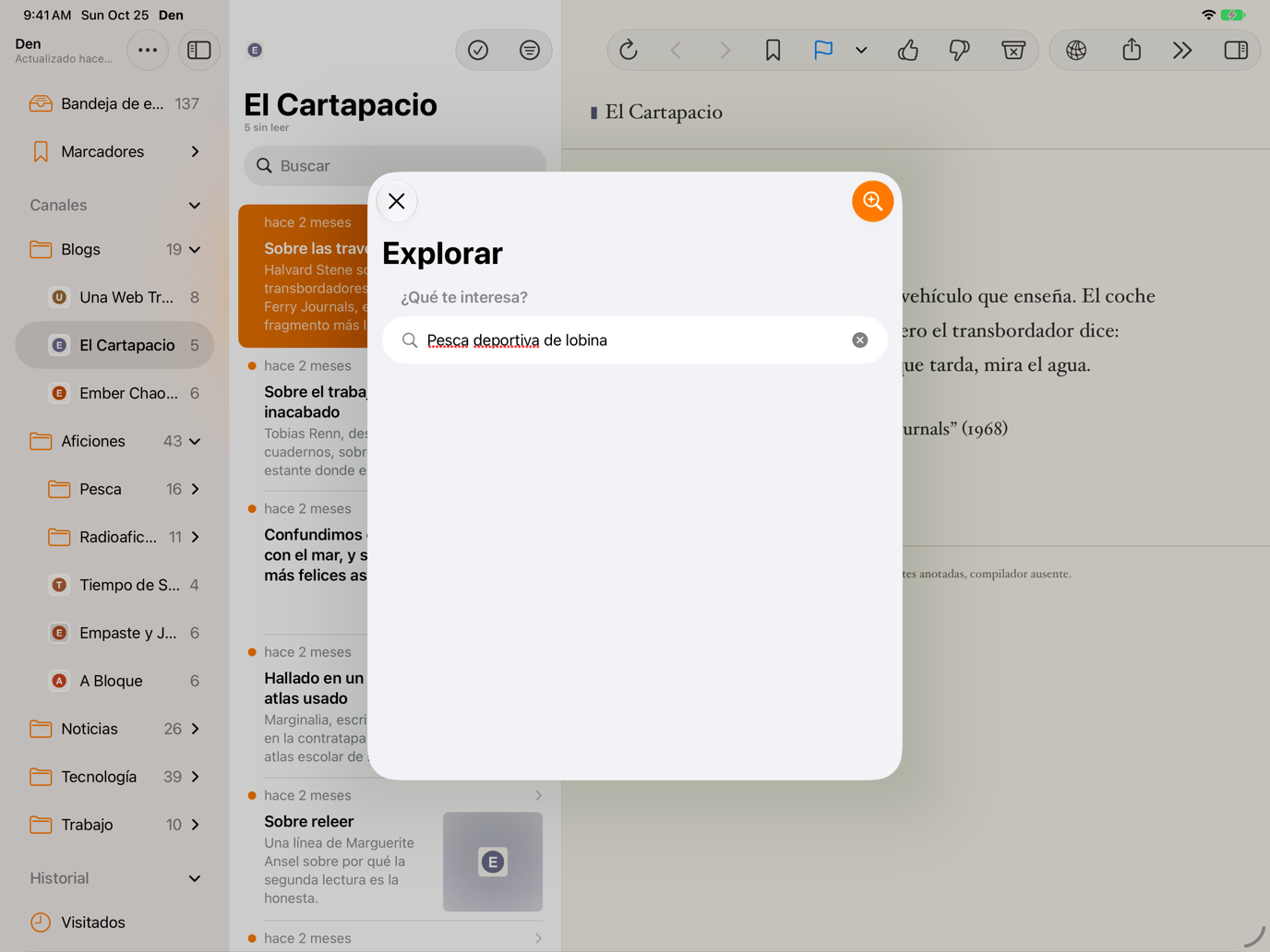Open article in web browser
1270x952 pixels.
point(1076,50)
